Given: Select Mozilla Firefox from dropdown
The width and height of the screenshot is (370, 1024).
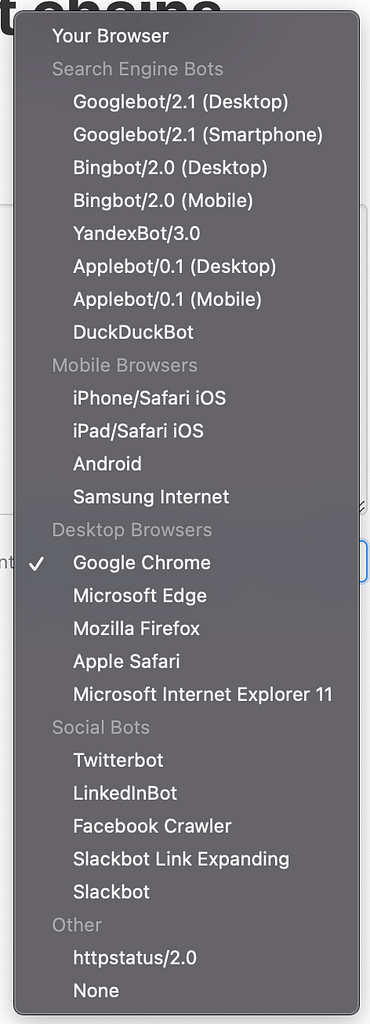Looking at the screenshot, I should point(187,628).
